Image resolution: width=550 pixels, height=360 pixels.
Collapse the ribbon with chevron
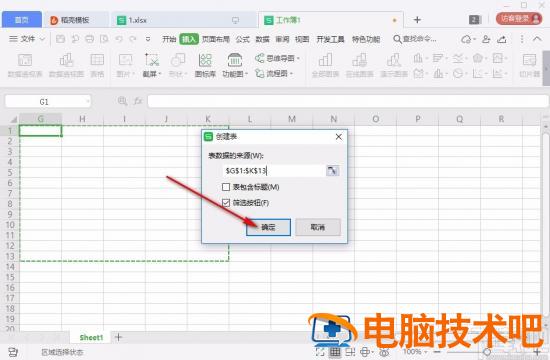coord(537,39)
